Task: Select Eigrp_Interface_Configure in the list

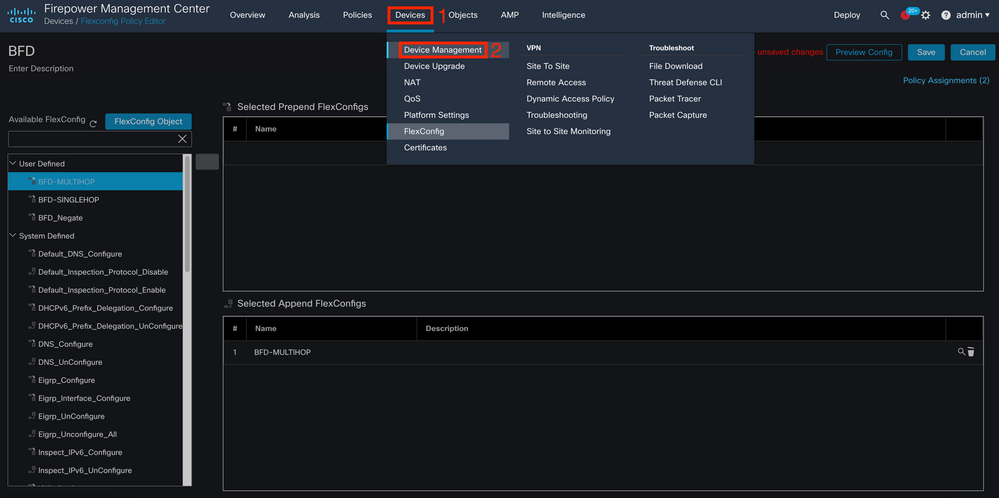Action: (84, 398)
